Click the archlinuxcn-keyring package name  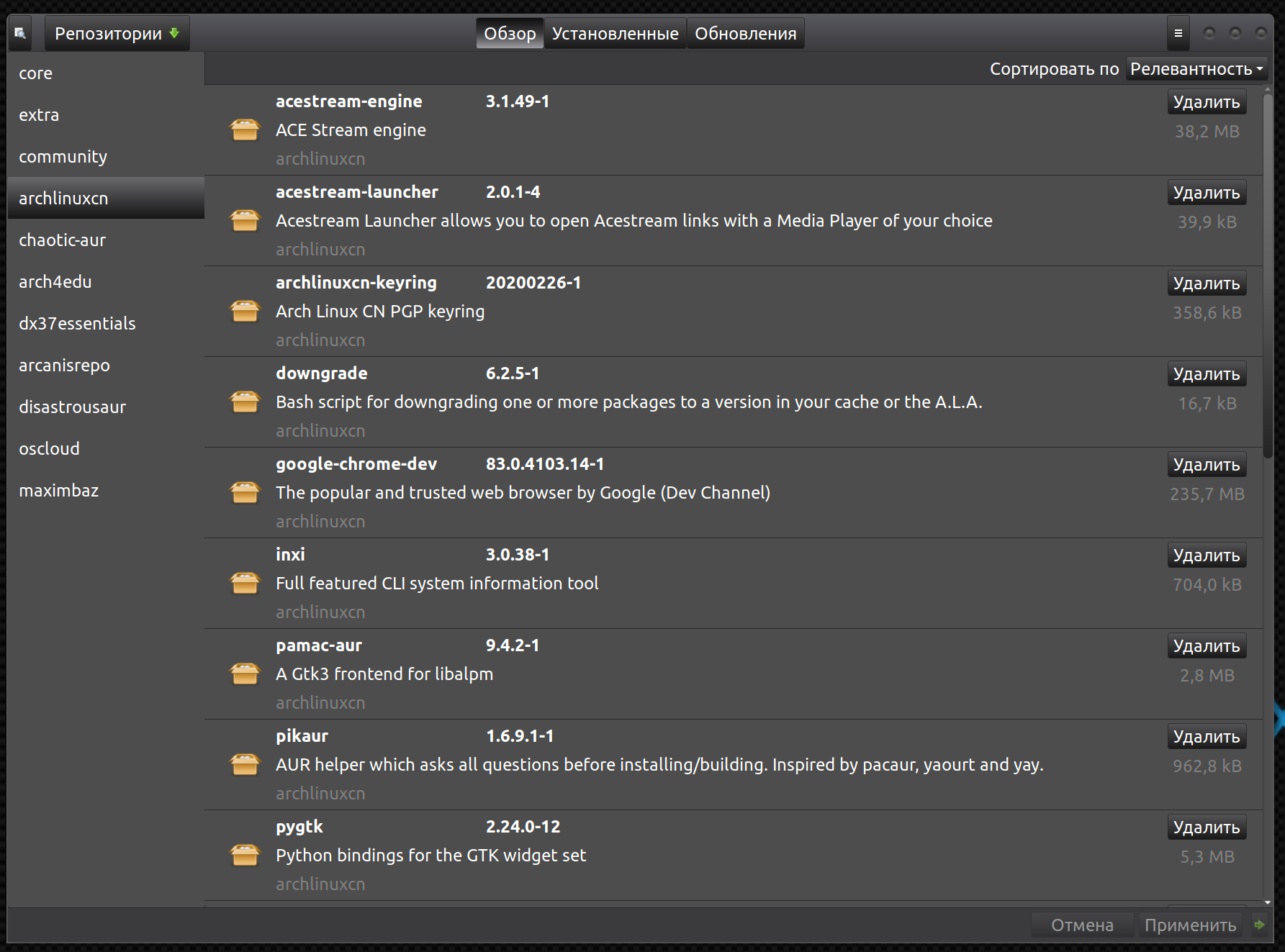point(356,283)
